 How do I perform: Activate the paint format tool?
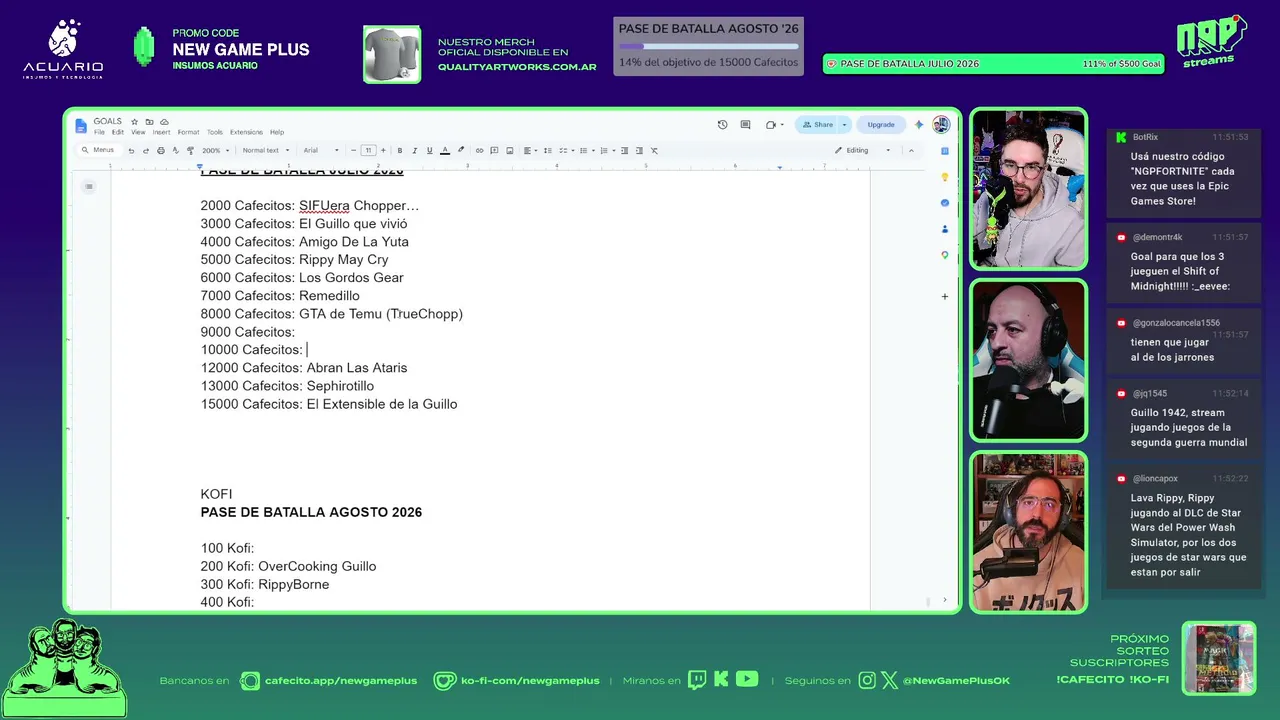tap(190, 151)
